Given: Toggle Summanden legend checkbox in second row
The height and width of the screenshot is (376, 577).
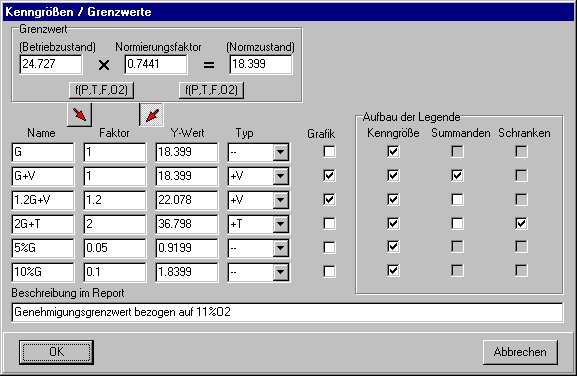Looking at the screenshot, I should click(x=457, y=175).
